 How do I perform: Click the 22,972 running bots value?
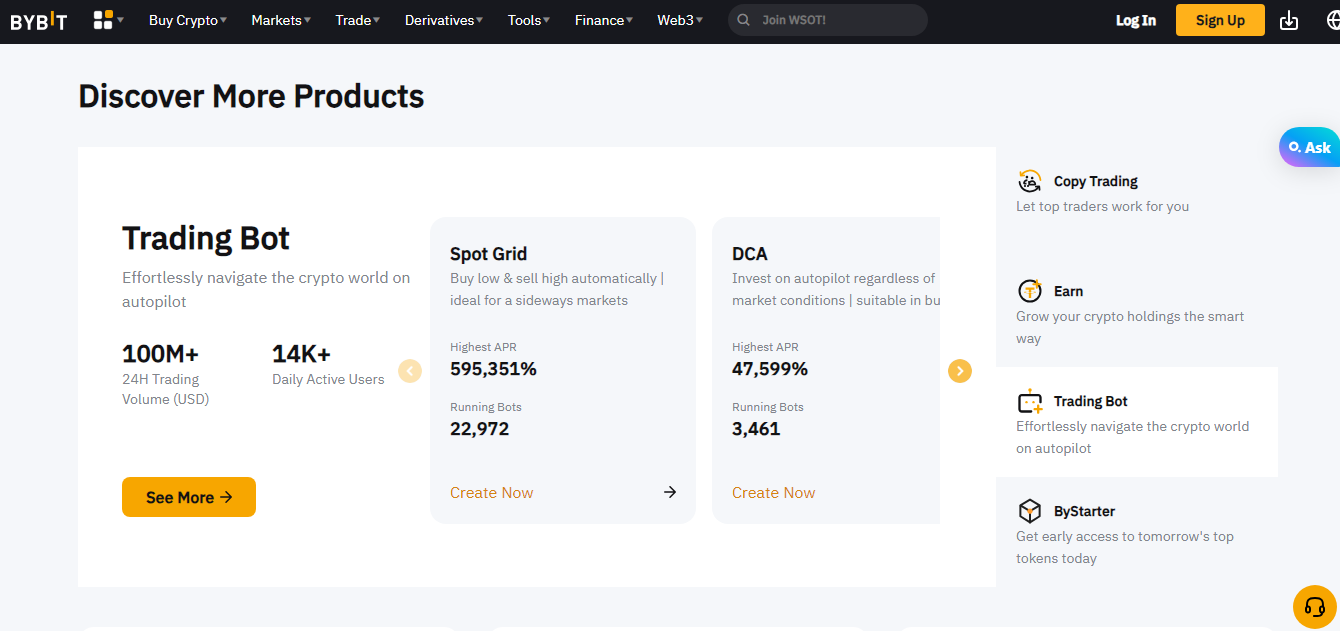(x=479, y=429)
